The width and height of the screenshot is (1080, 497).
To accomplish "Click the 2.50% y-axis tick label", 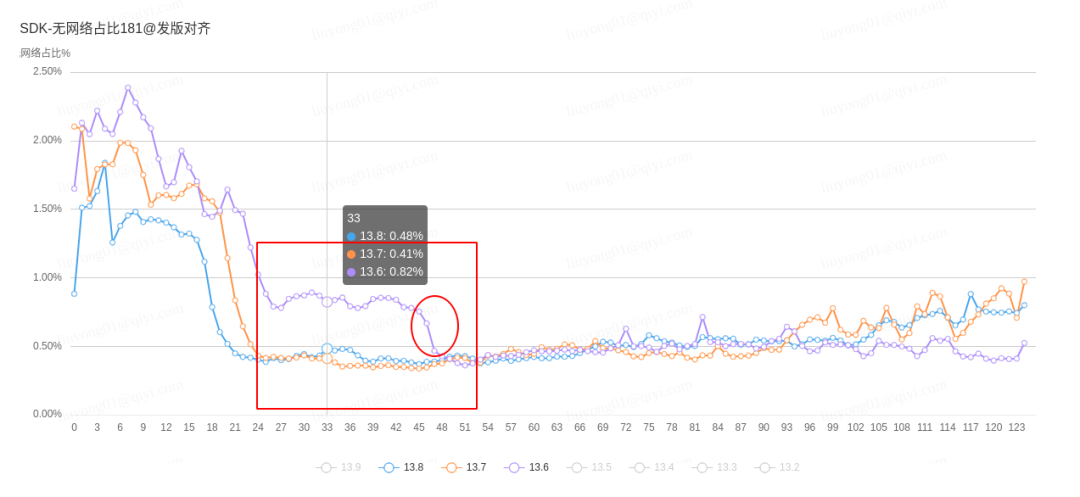I will tap(48, 72).
